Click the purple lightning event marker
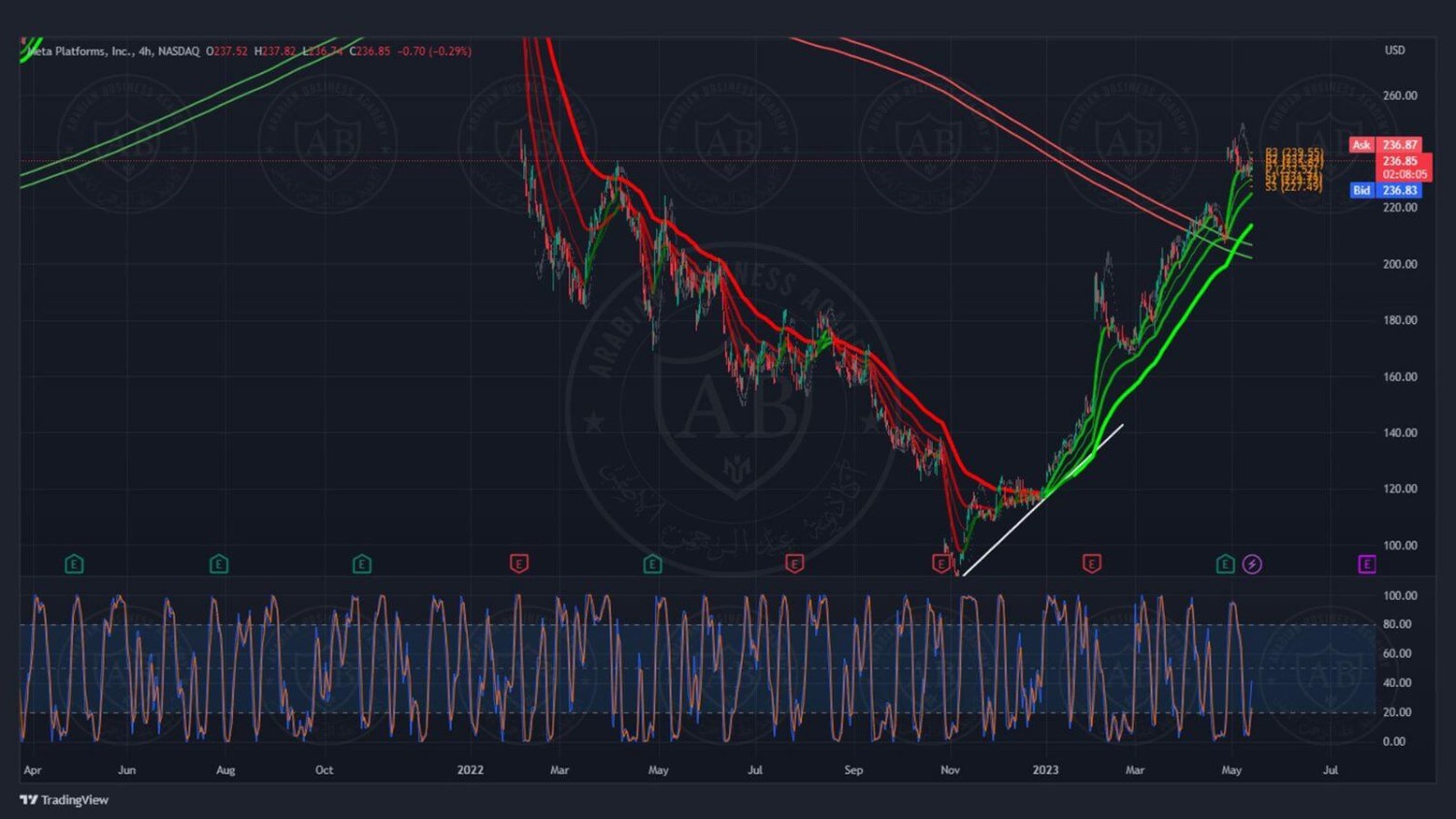The width and height of the screenshot is (1456, 819). pos(1252,564)
